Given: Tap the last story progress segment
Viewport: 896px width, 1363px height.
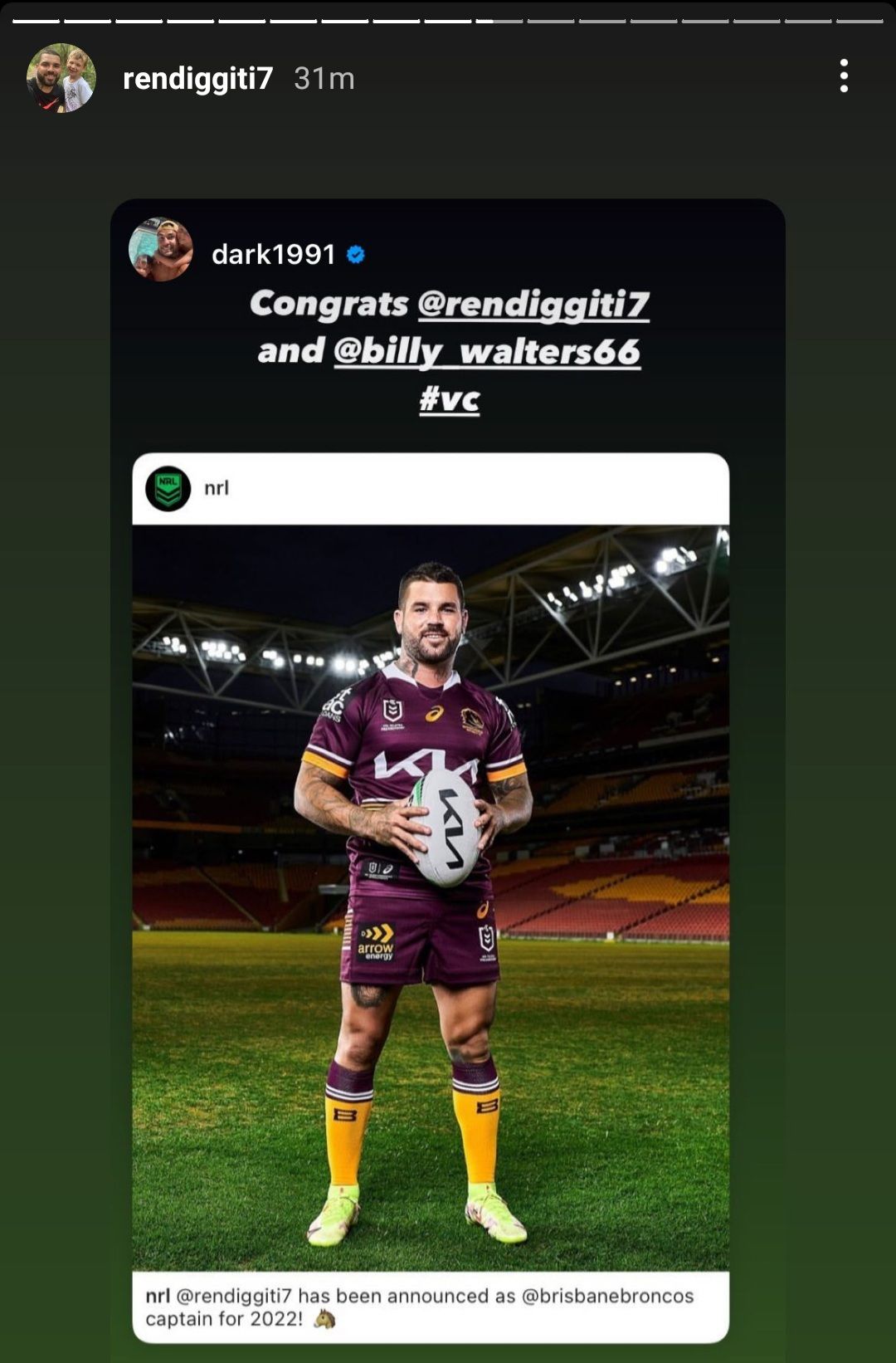Looking at the screenshot, I should pyautogui.click(x=859, y=21).
